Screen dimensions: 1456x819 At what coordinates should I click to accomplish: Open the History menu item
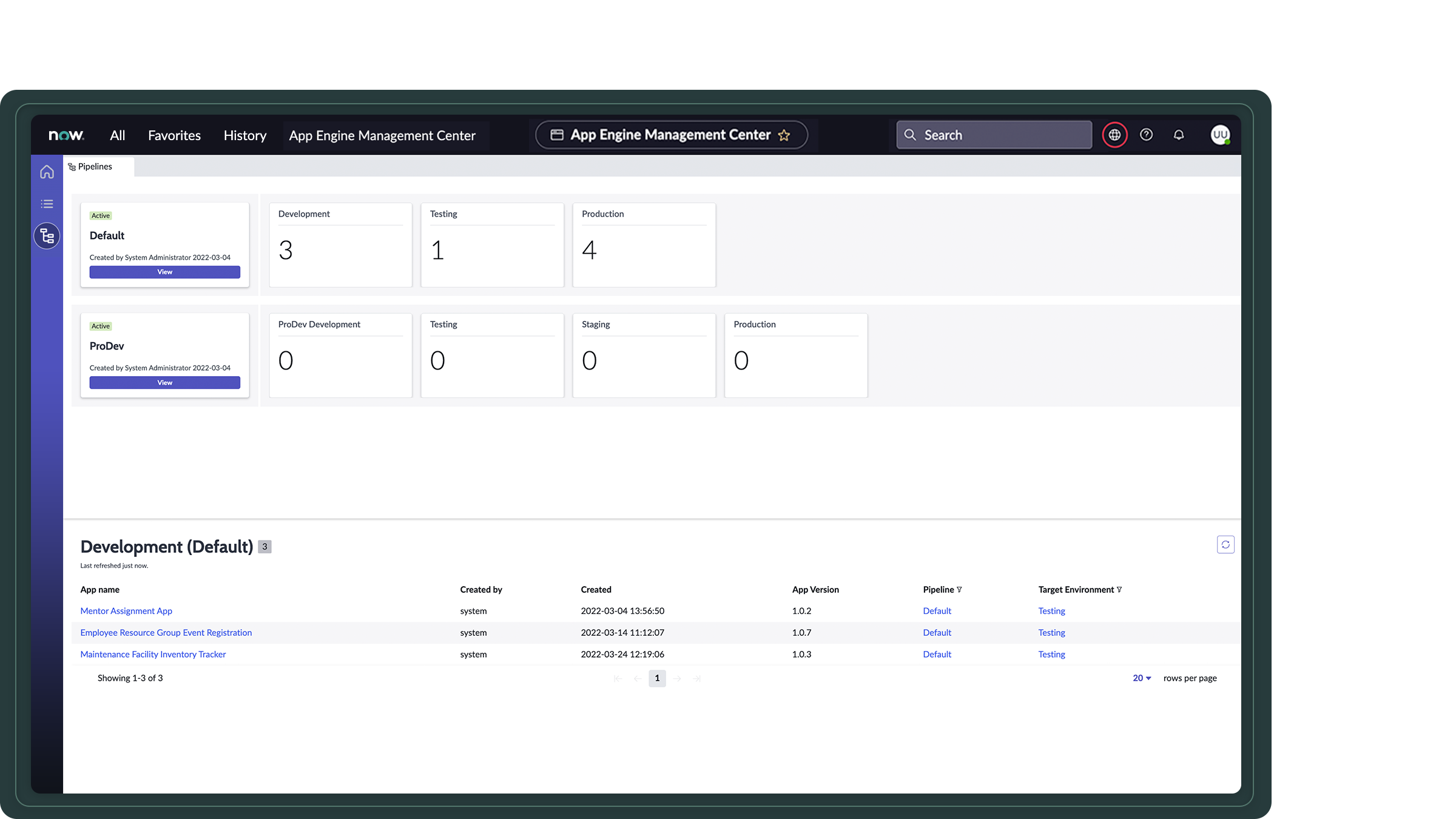[x=244, y=135]
